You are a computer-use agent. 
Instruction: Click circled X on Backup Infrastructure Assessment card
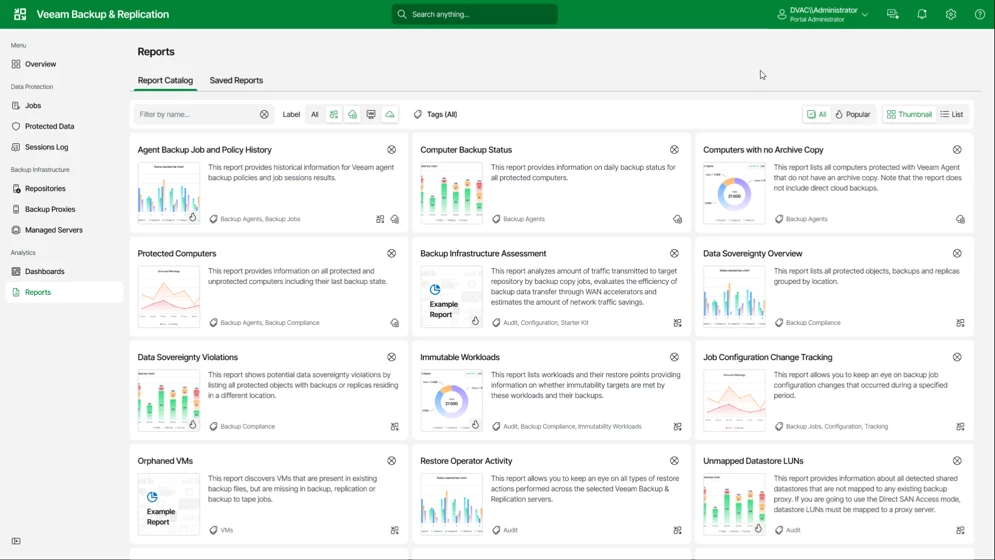[674, 253]
